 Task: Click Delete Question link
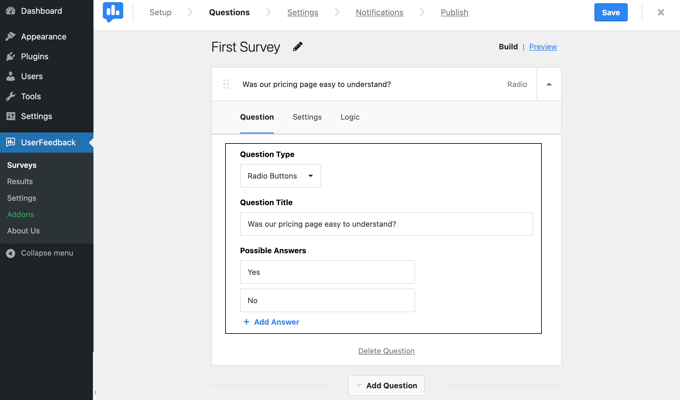(386, 351)
